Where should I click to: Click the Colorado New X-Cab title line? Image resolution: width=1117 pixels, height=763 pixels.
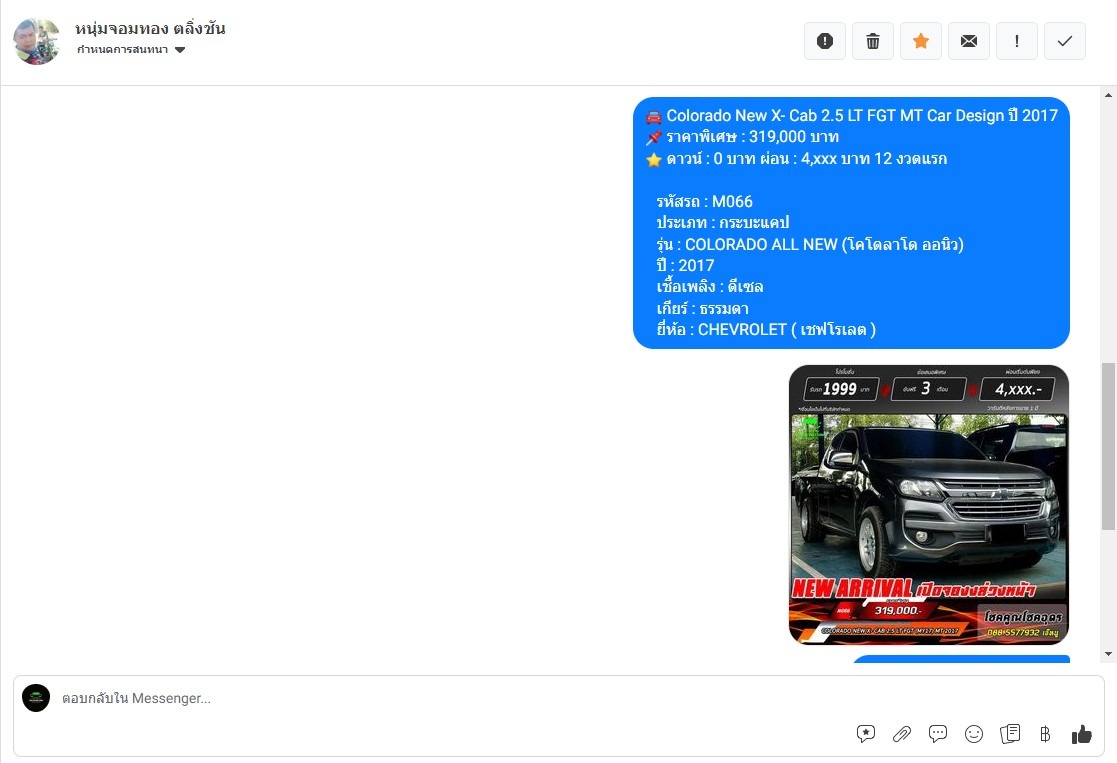pyautogui.click(x=852, y=115)
